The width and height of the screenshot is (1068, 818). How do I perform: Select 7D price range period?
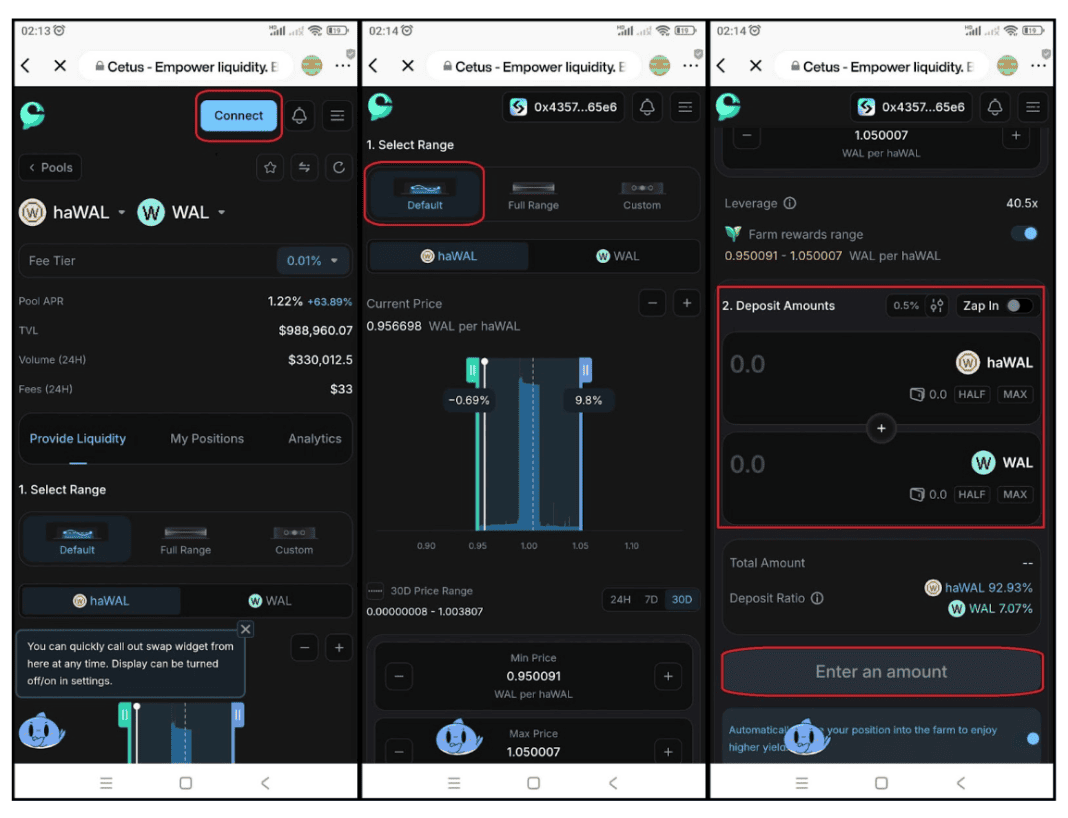click(651, 599)
